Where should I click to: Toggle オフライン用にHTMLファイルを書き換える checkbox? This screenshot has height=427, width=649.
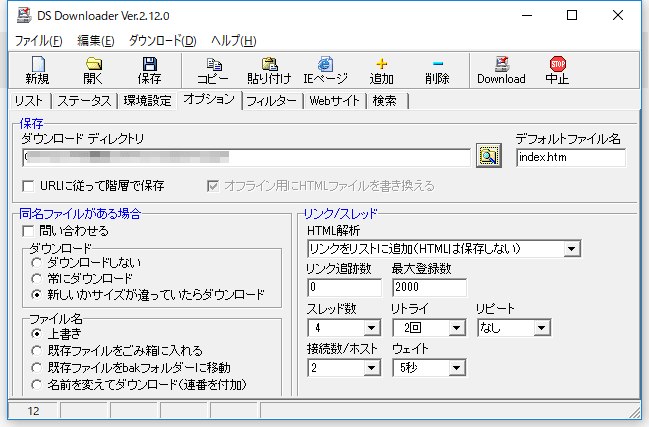213,186
